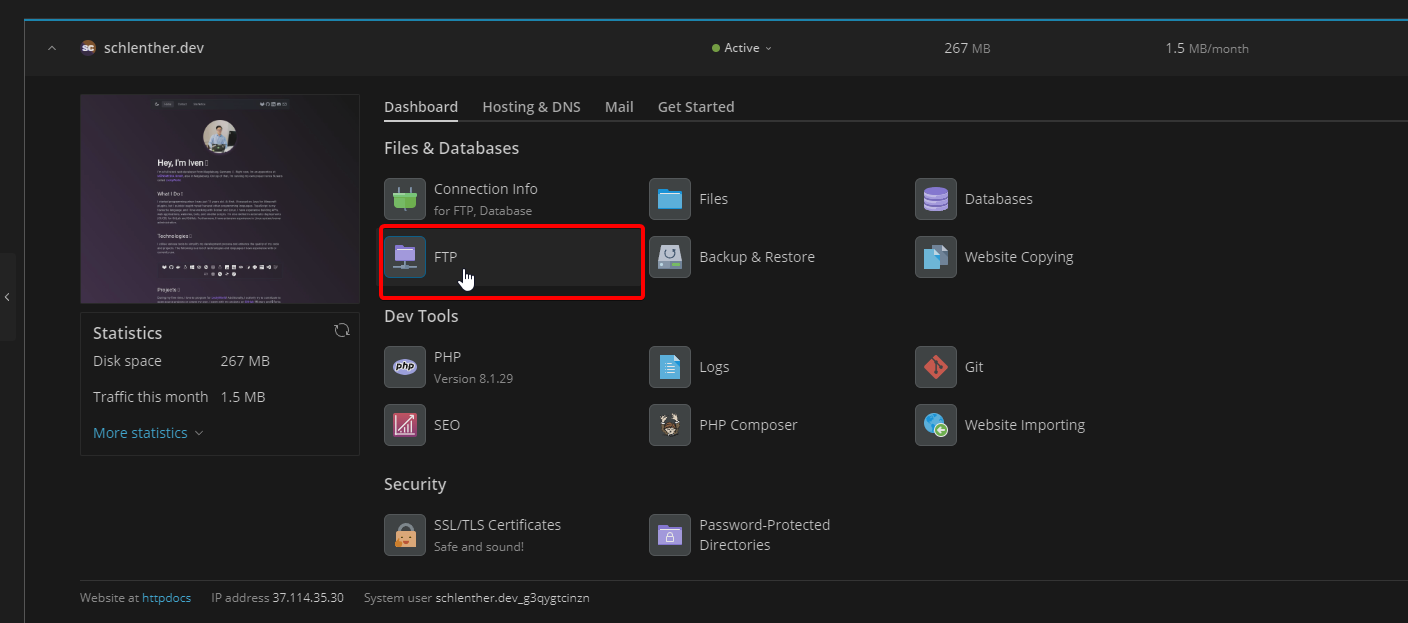Open Password-Protected Directories link
Screen dimensions: 1408x623
764,535
